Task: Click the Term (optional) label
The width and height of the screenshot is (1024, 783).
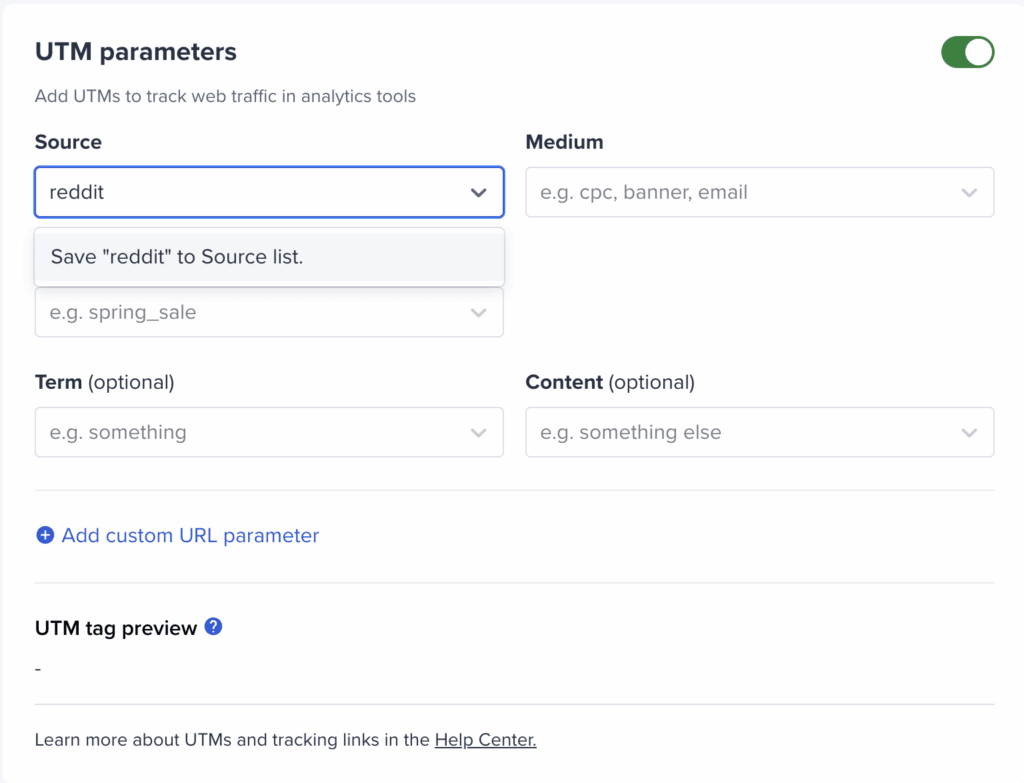Action: click(x=104, y=382)
